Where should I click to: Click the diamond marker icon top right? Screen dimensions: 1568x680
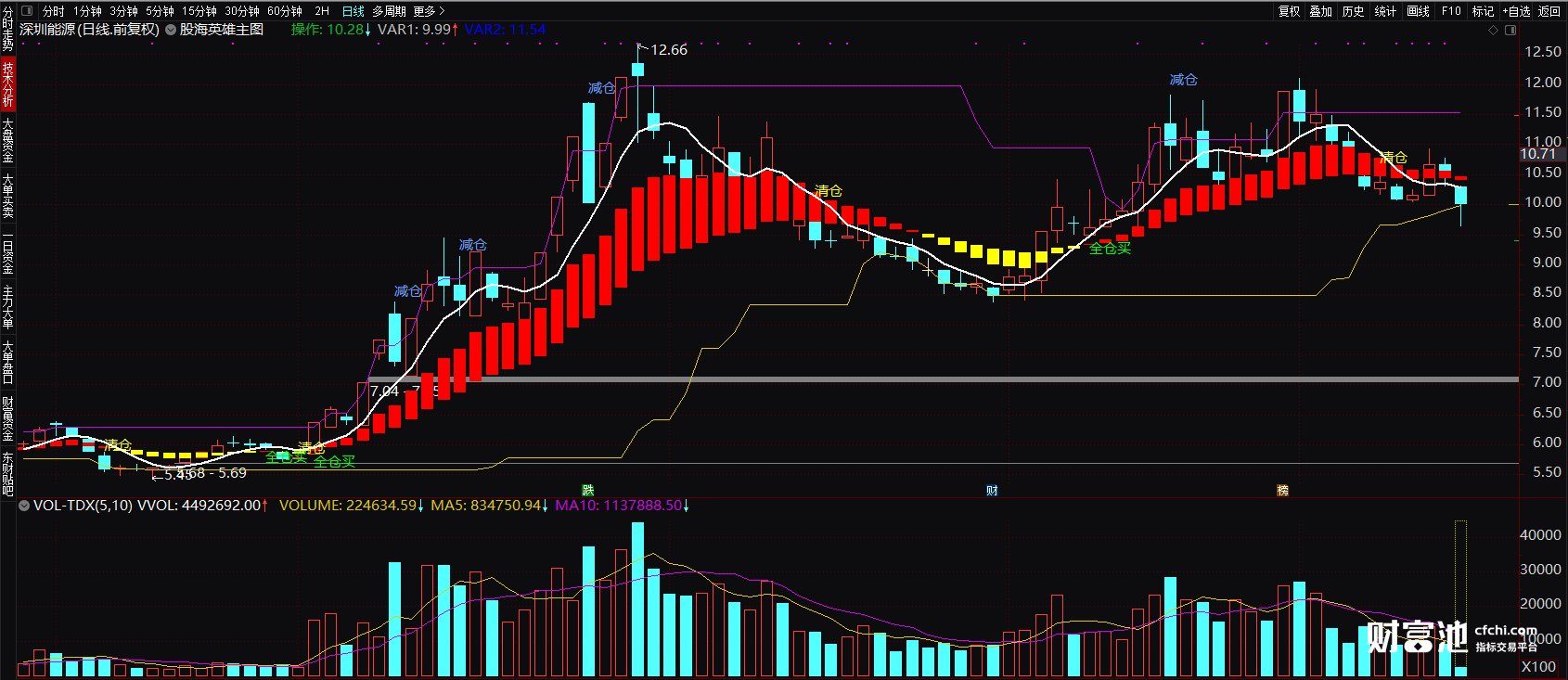coord(1493,30)
